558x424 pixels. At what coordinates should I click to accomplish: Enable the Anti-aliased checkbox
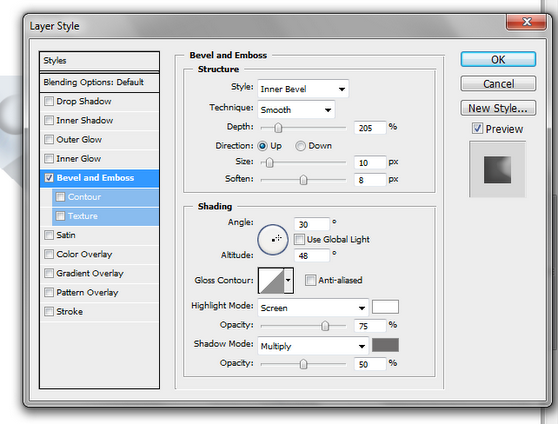click(310, 280)
